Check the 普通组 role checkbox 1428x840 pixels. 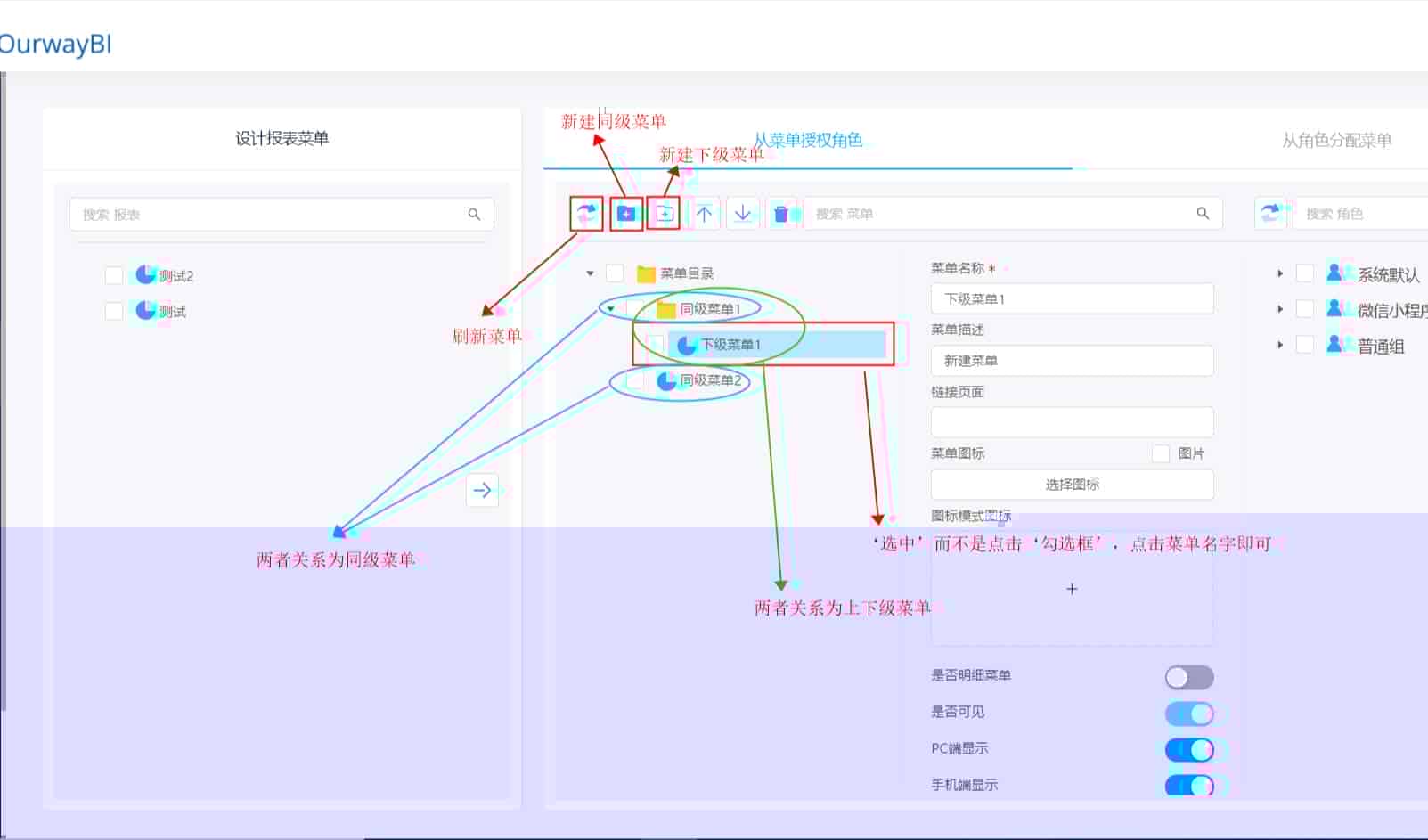point(1305,345)
